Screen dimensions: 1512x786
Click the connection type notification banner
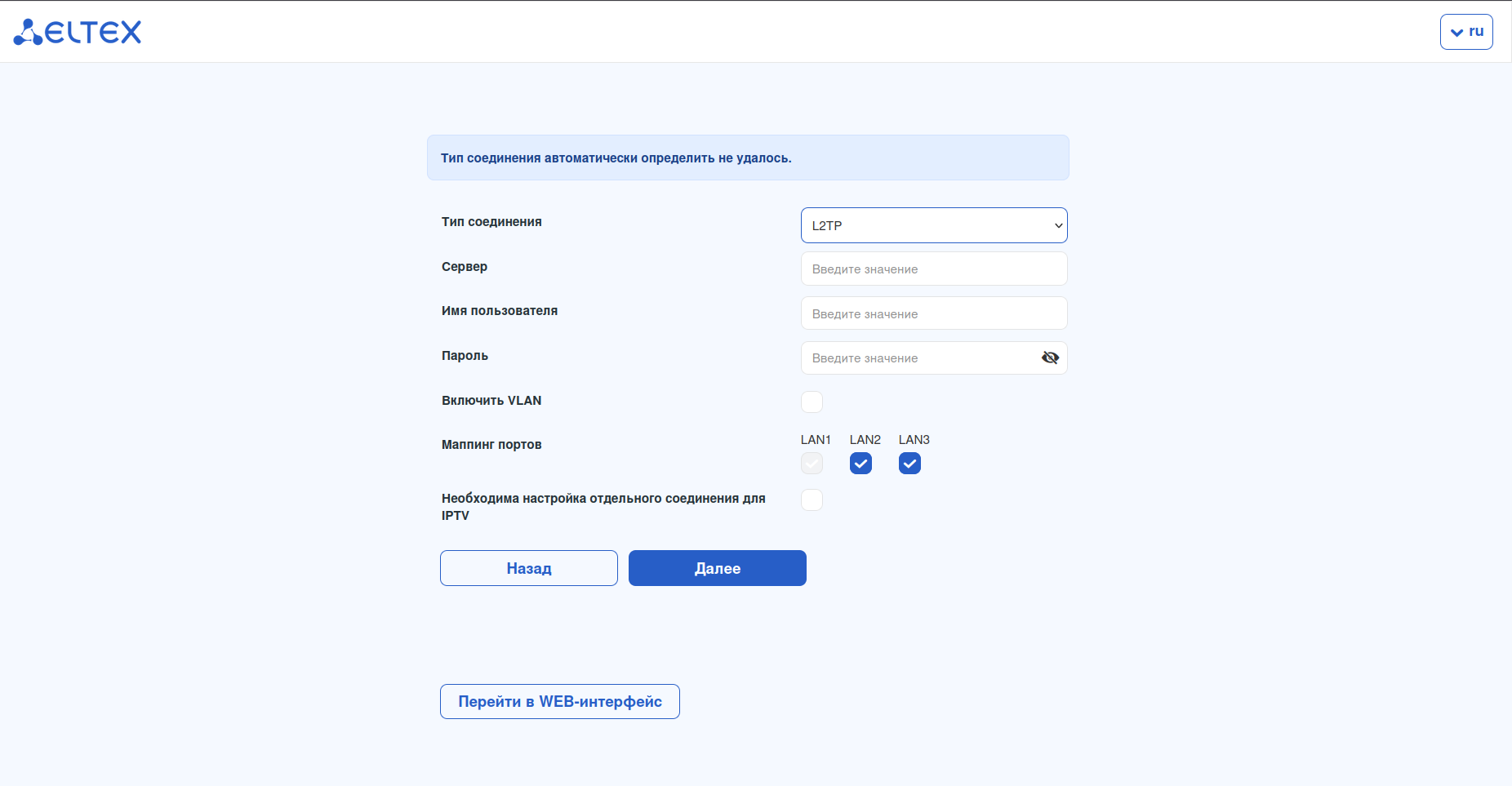tap(748, 158)
